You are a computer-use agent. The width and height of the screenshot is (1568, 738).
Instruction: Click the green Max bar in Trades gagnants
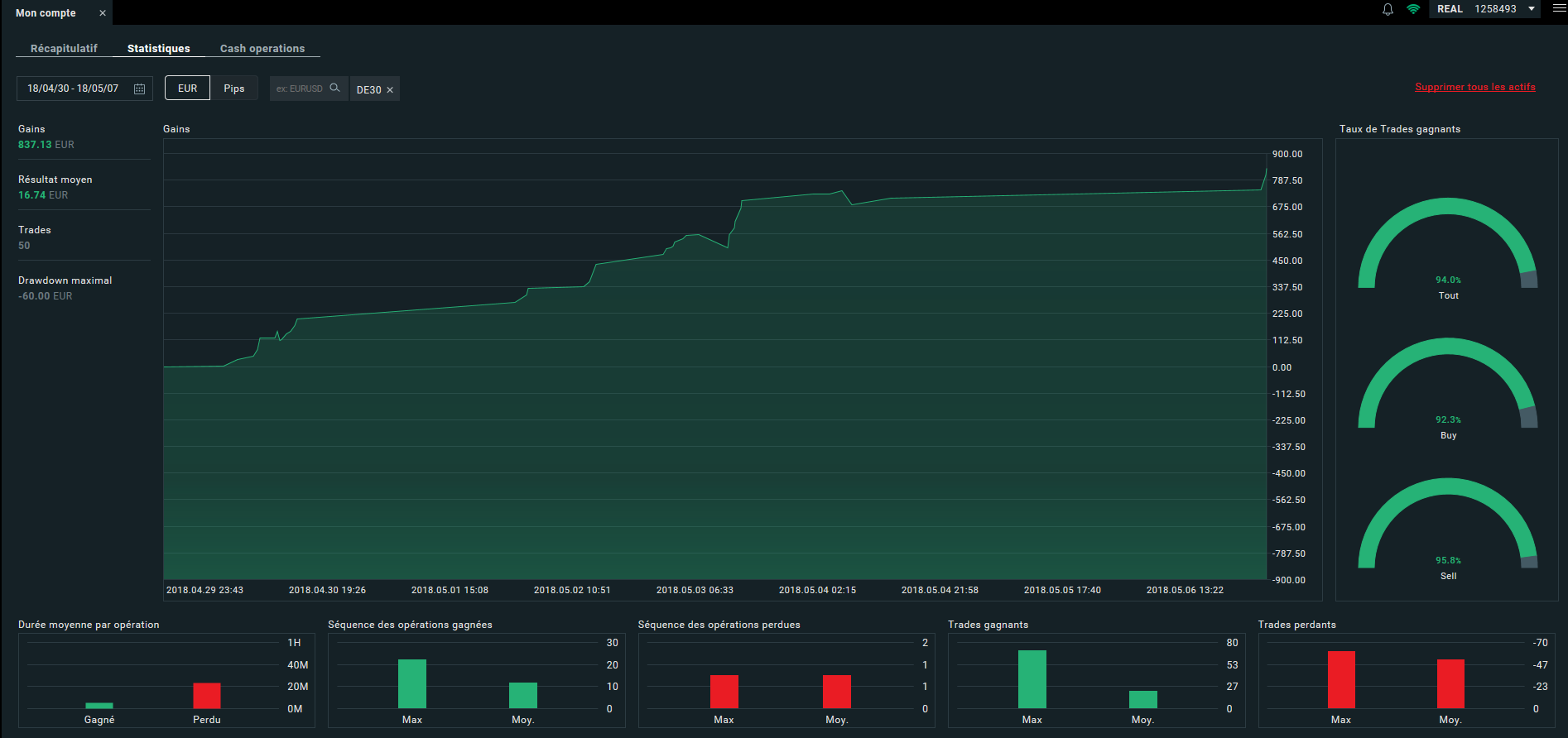click(x=1032, y=679)
